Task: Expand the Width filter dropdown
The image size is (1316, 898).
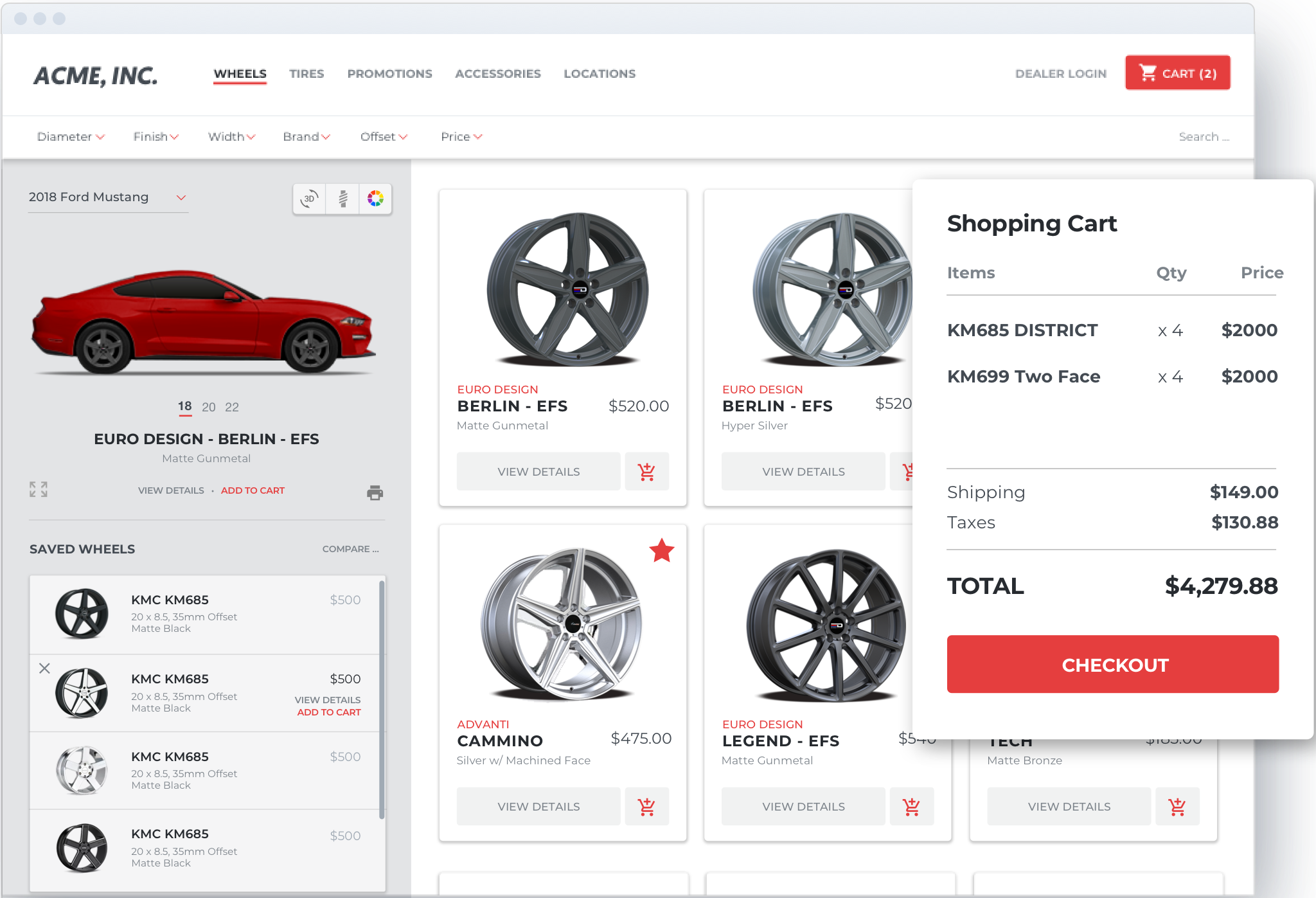Action: click(x=232, y=137)
